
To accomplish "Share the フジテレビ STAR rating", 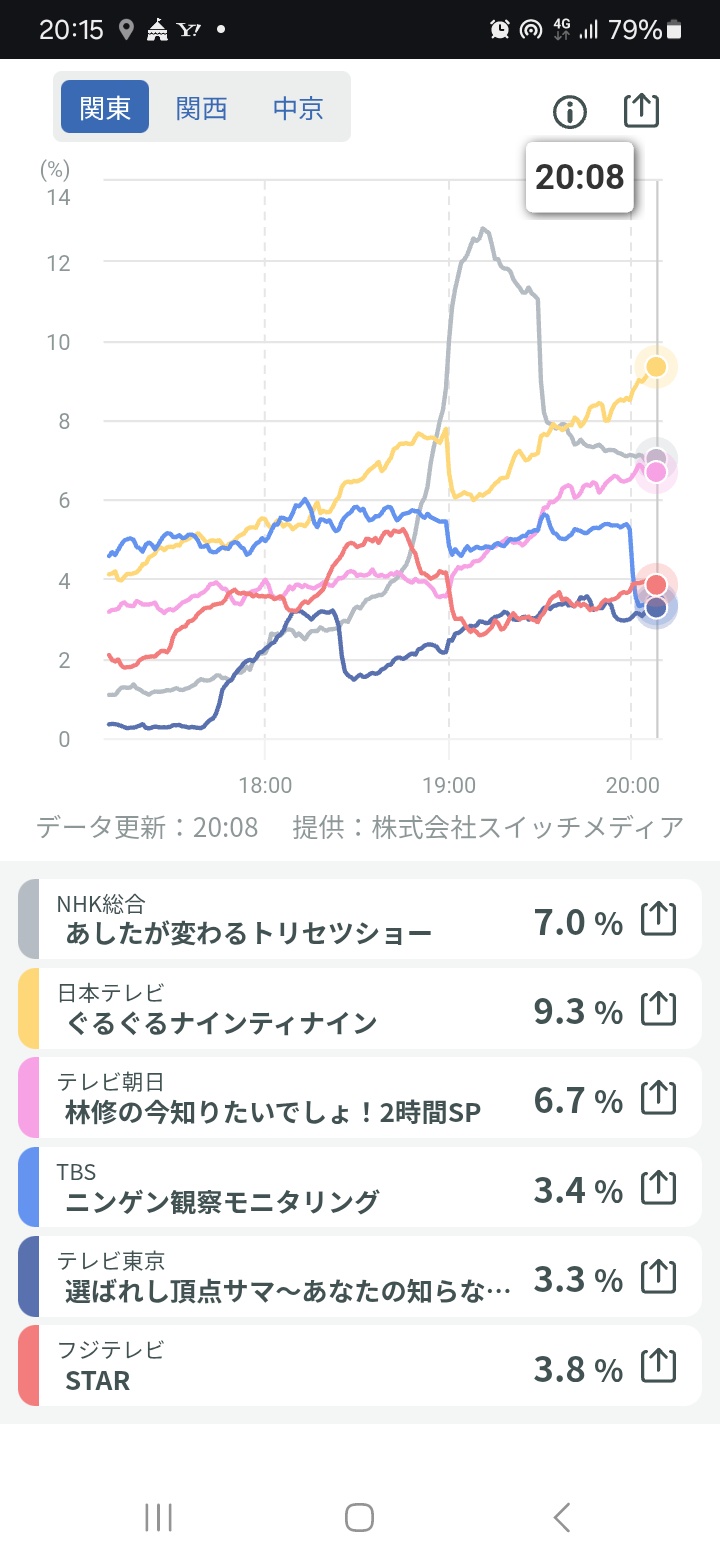I will tap(658, 1366).
